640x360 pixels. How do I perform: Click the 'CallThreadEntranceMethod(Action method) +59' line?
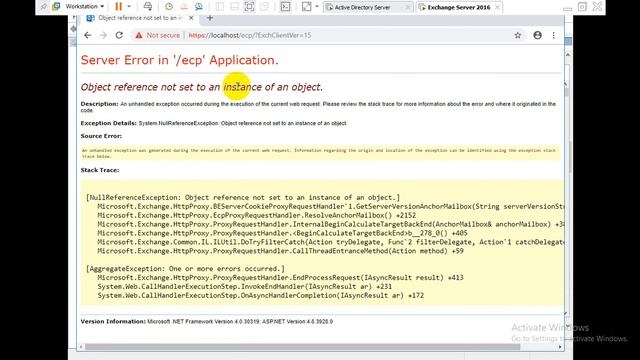[x=280, y=251]
